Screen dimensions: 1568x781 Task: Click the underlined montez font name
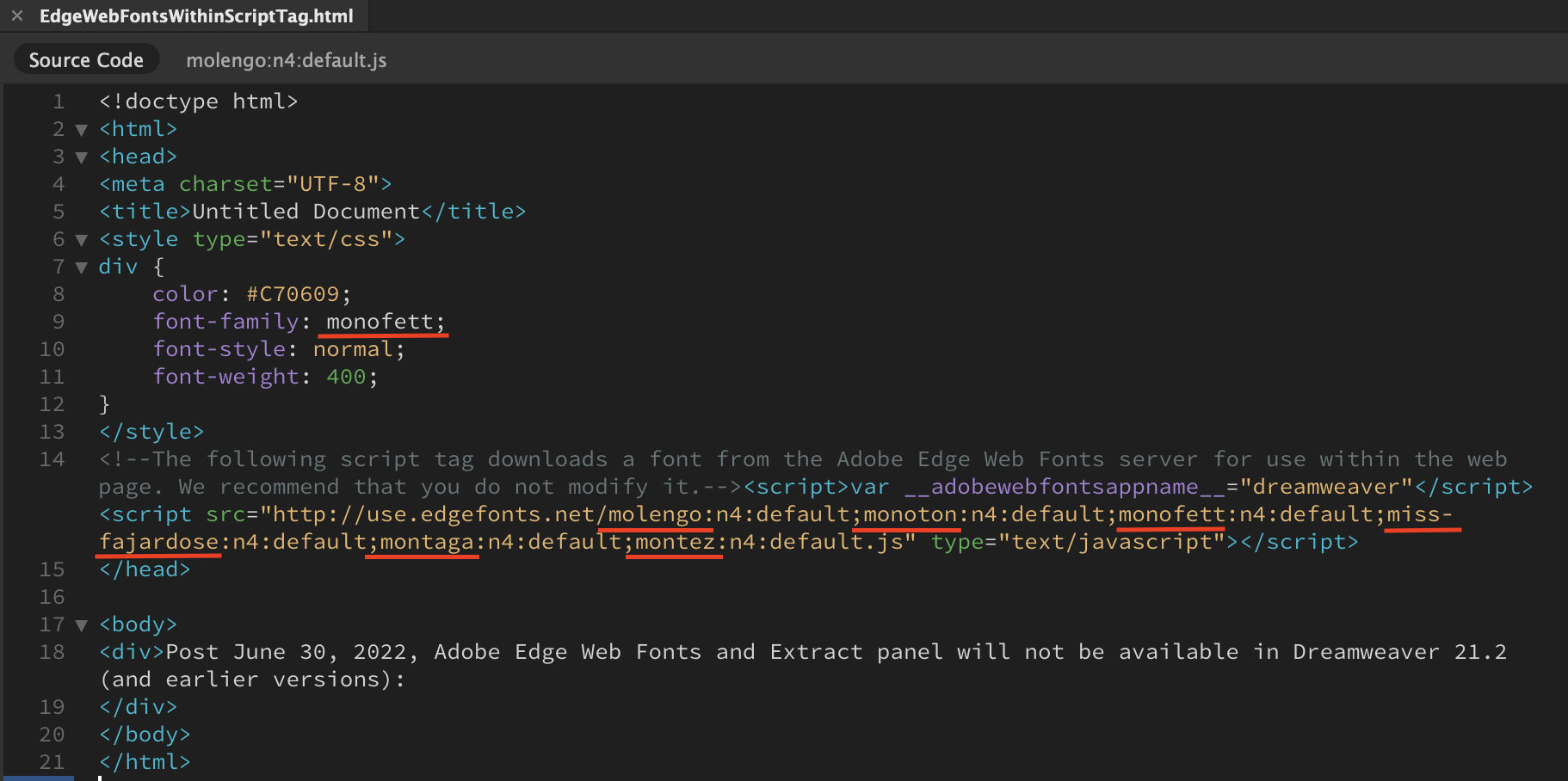[675, 542]
